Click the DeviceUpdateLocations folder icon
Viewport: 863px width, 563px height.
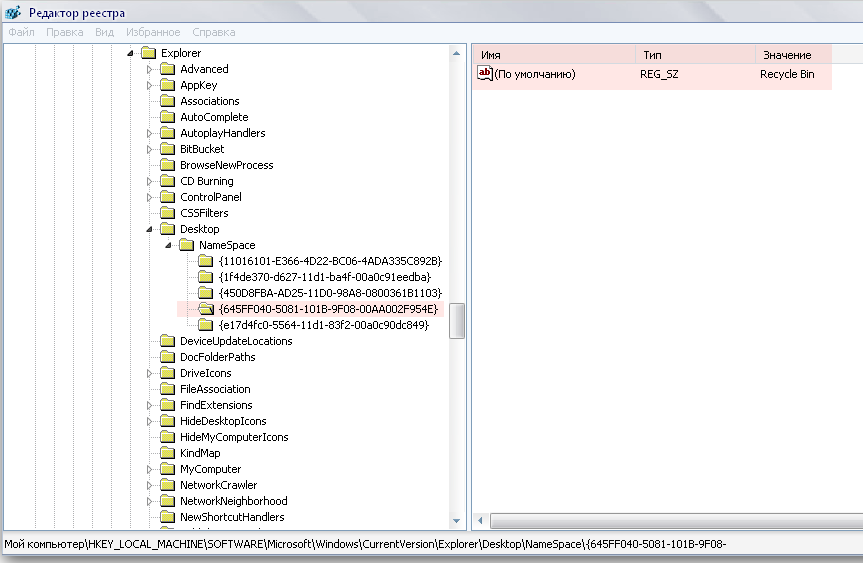[x=167, y=341]
